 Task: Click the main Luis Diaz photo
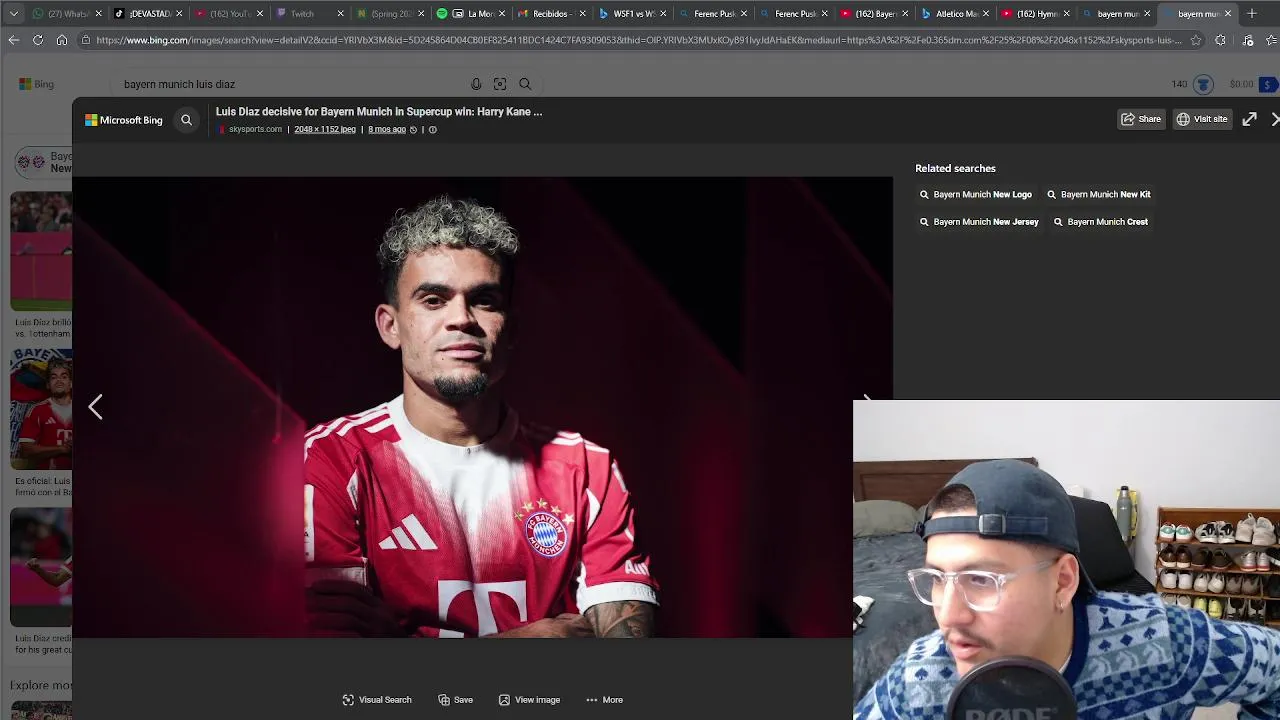[482, 407]
